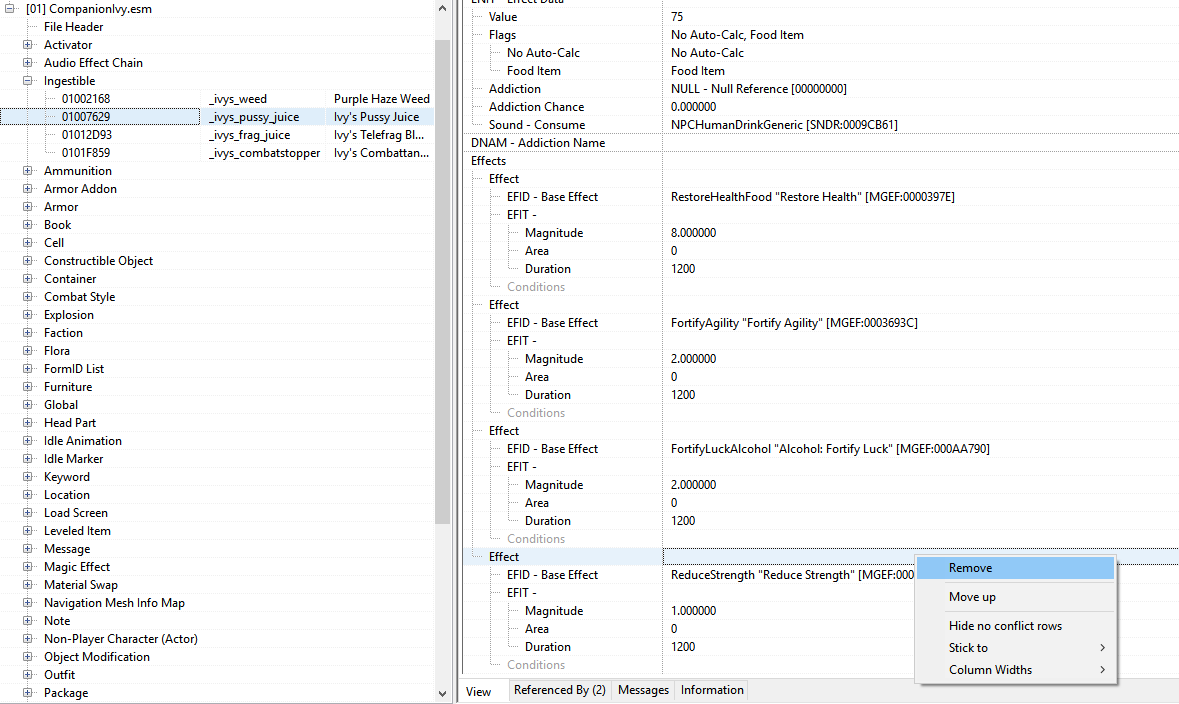Select record 0101F859 _ivys_combatstopper
The height and width of the screenshot is (704, 1179).
[x=217, y=153]
